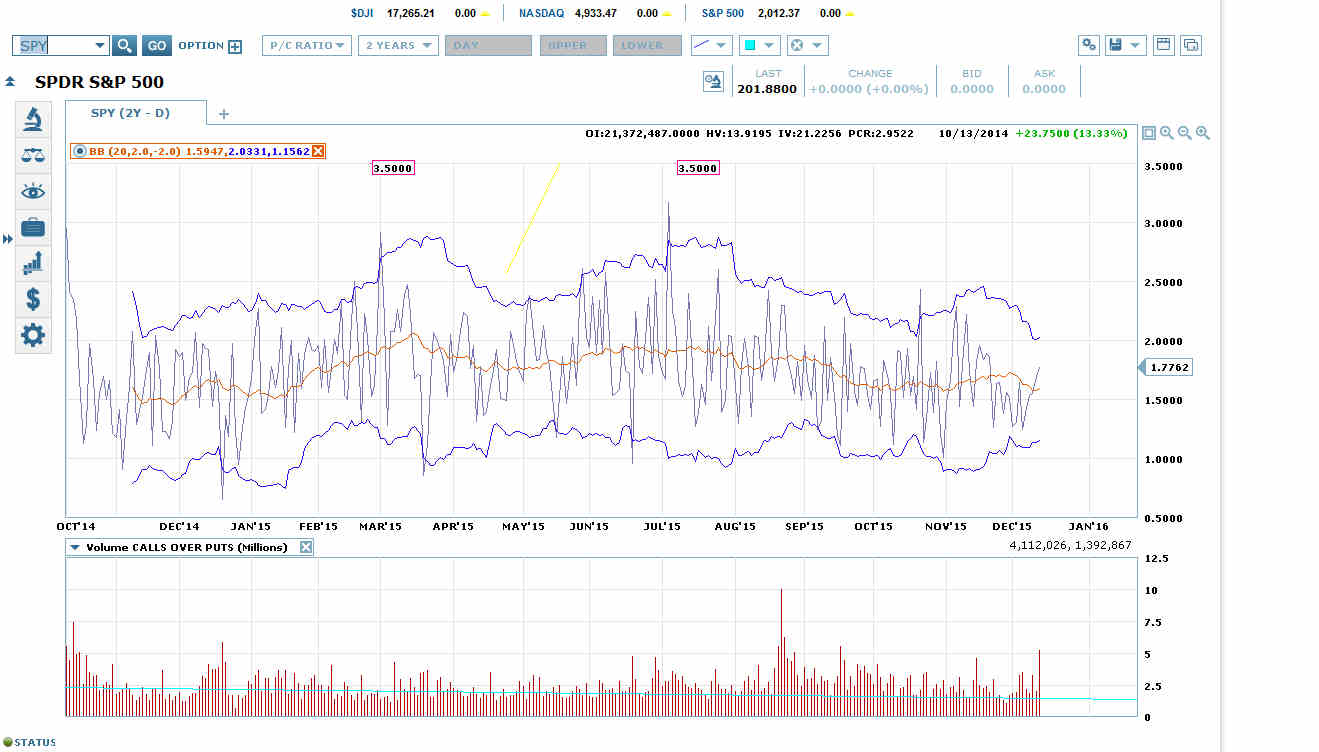Click the STATUS indicator at bottom left
Screen dimensions: 1319x752
(31, 742)
